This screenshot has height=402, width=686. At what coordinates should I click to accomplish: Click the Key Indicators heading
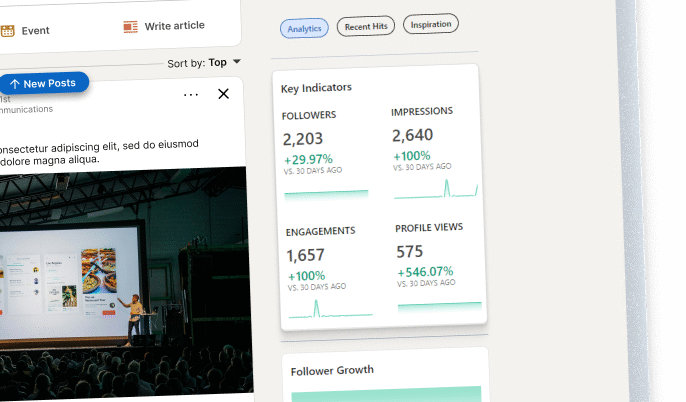pyautogui.click(x=316, y=88)
